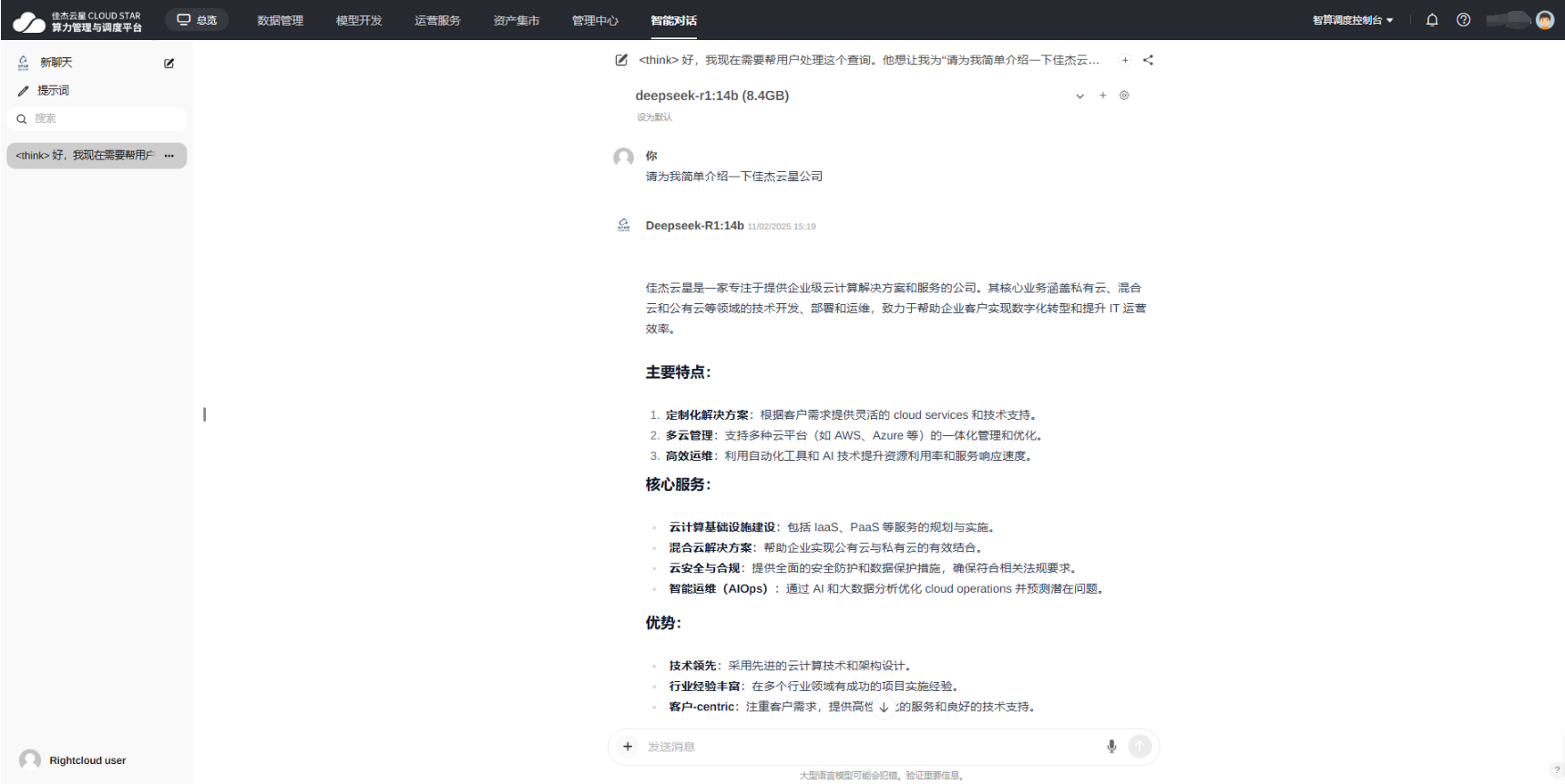The image size is (1565, 784).
Task: Click the Cloud Star logo in the top bar
Action: [x=77, y=21]
